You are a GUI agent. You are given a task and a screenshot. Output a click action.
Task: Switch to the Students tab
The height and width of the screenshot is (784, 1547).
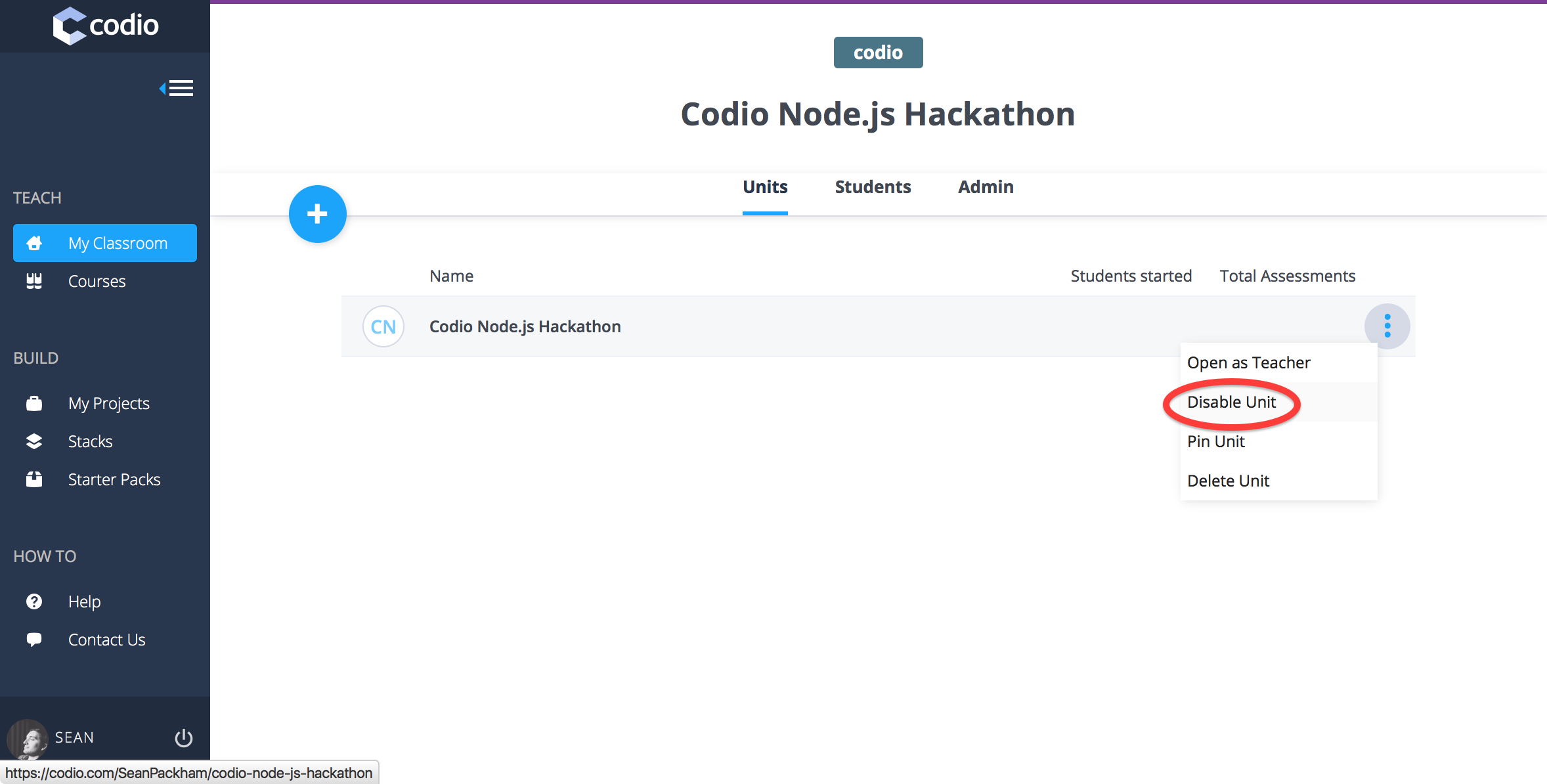tap(873, 187)
